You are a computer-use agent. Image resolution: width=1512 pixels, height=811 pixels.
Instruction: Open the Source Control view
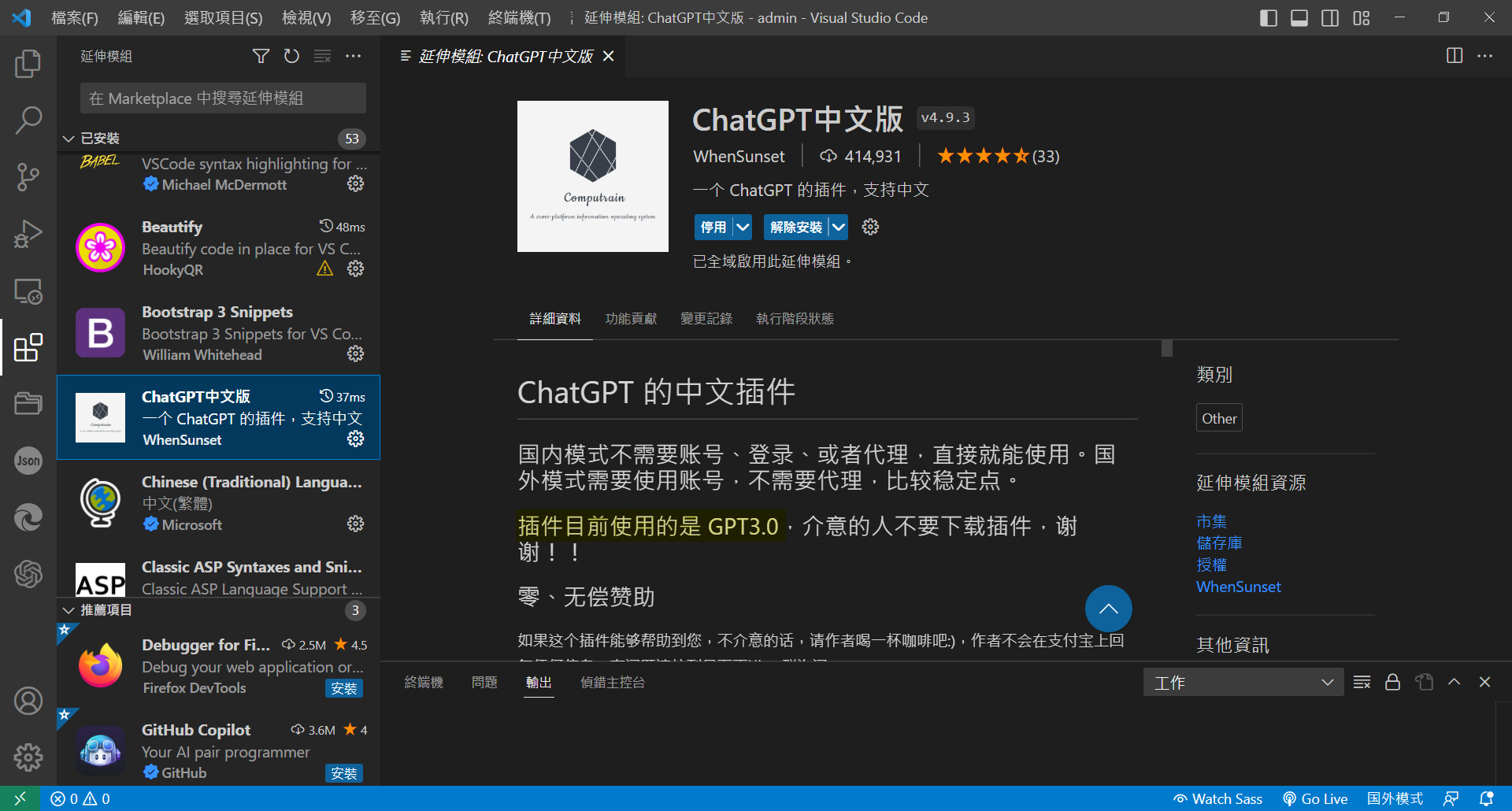click(x=28, y=176)
